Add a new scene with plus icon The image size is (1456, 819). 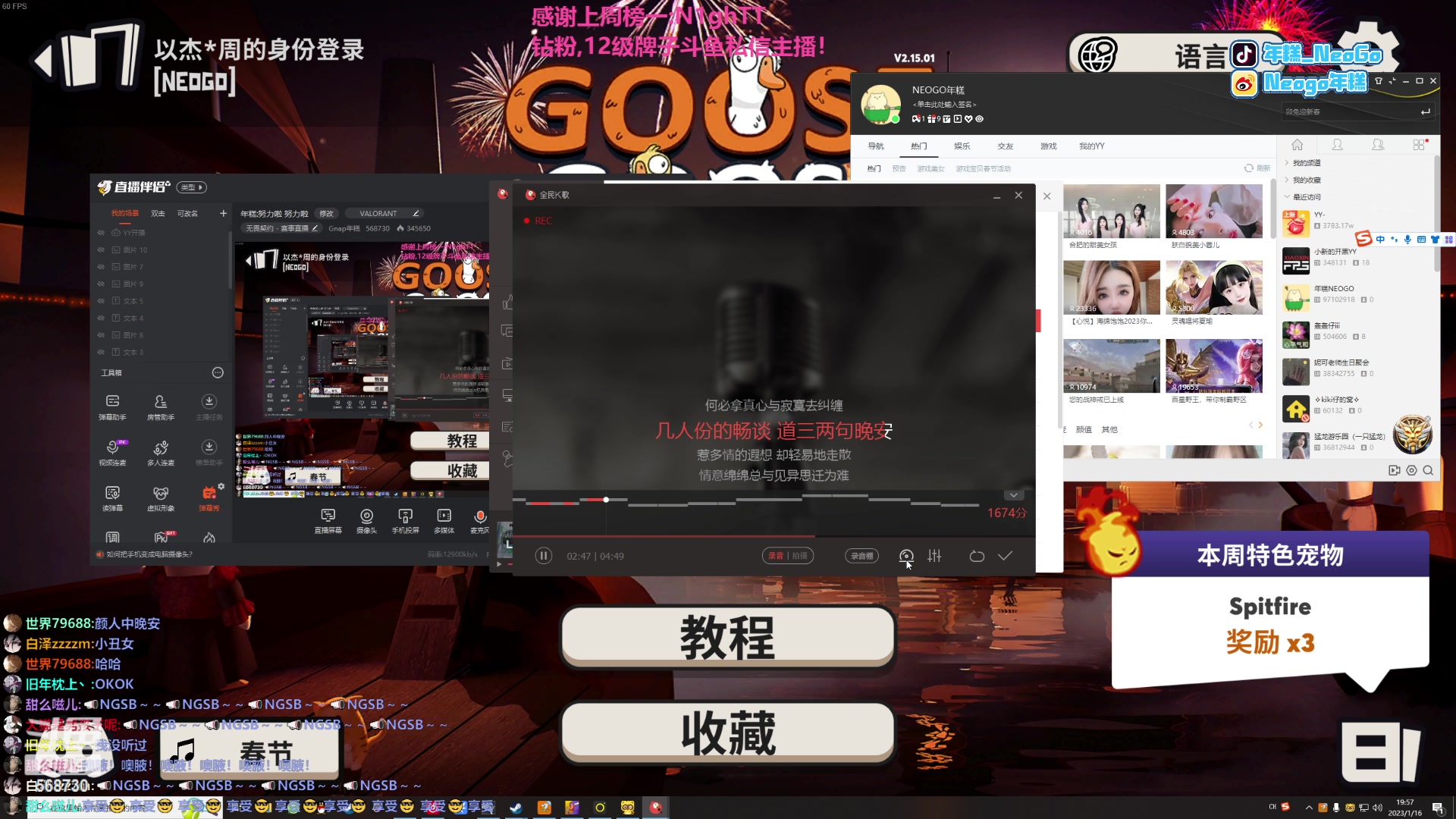point(223,214)
